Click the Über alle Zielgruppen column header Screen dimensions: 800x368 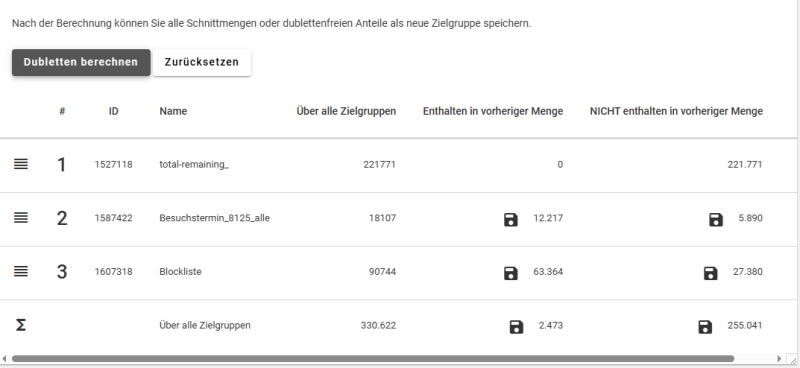(x=346, y=111)
